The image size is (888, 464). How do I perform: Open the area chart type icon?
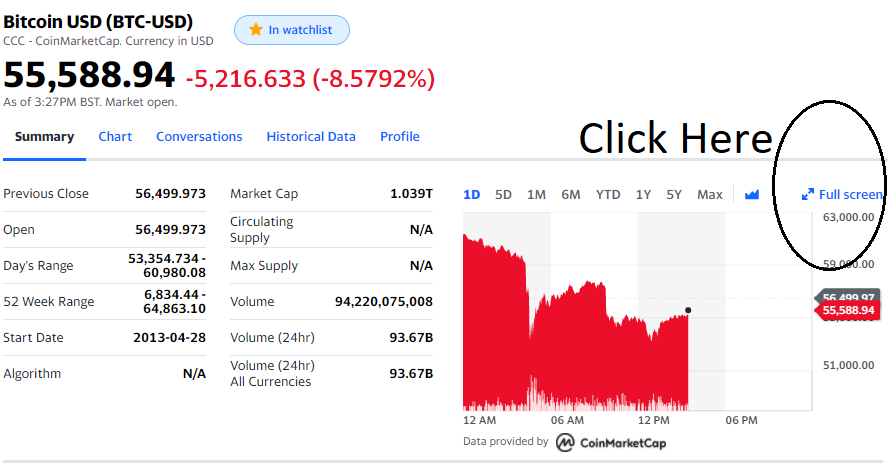pos(752,194)
